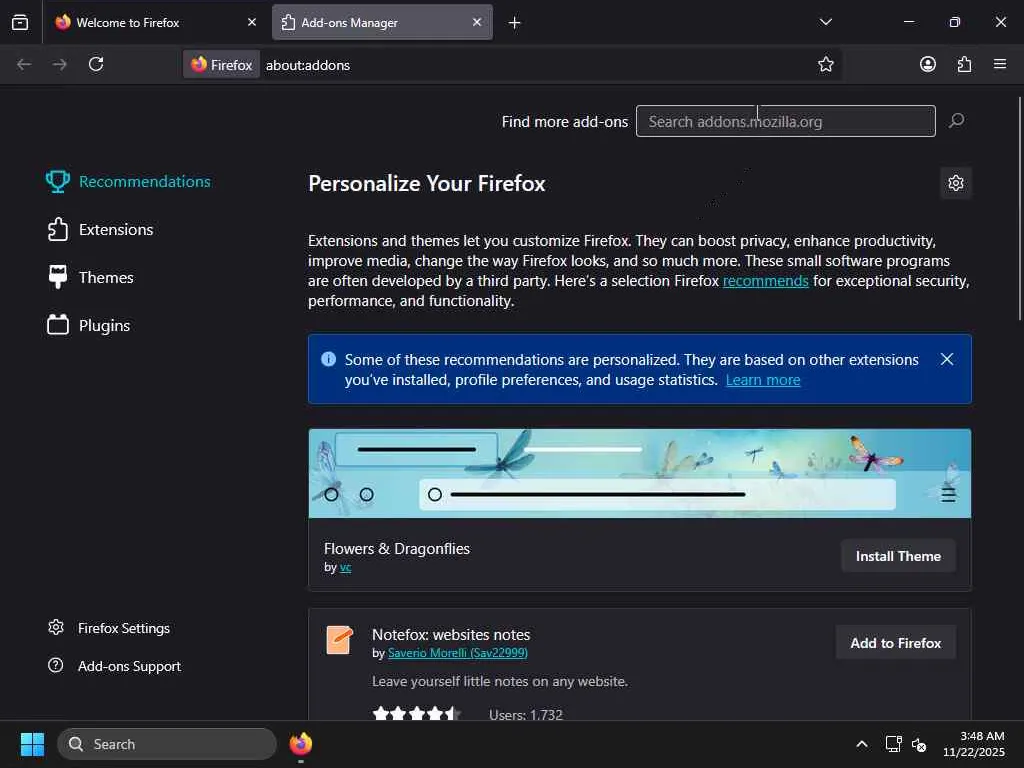Click the addons search magnifier icon
Viewport: 1024px width, 768px height.
[x=956, y=121]
